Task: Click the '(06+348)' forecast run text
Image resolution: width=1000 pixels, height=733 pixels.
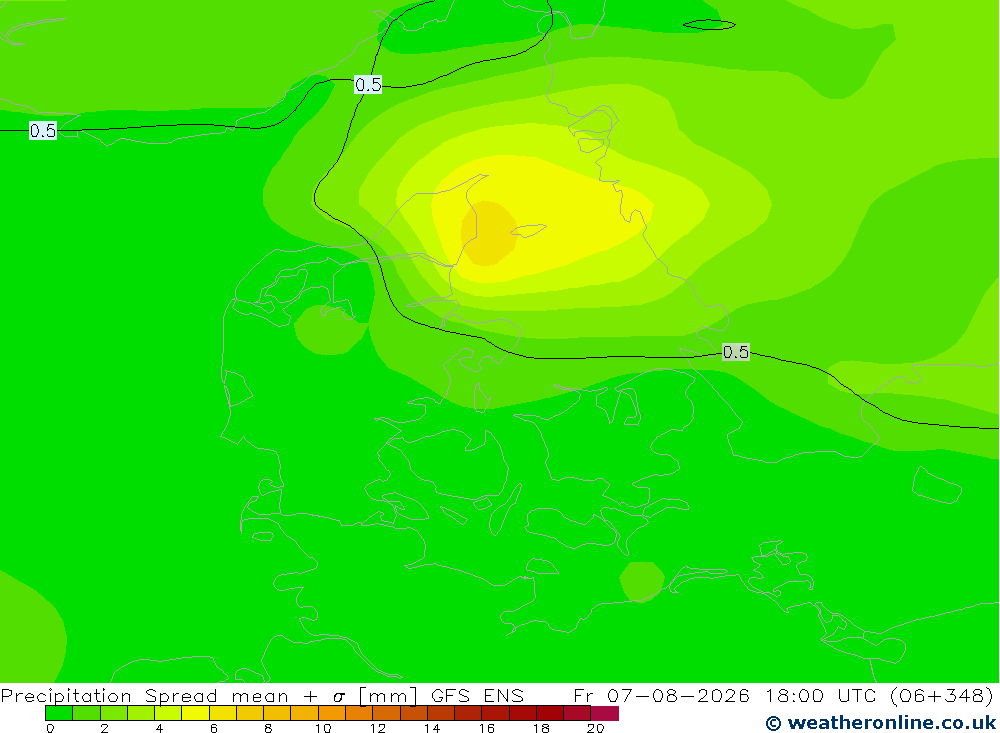Action: (x=941, y=695)
